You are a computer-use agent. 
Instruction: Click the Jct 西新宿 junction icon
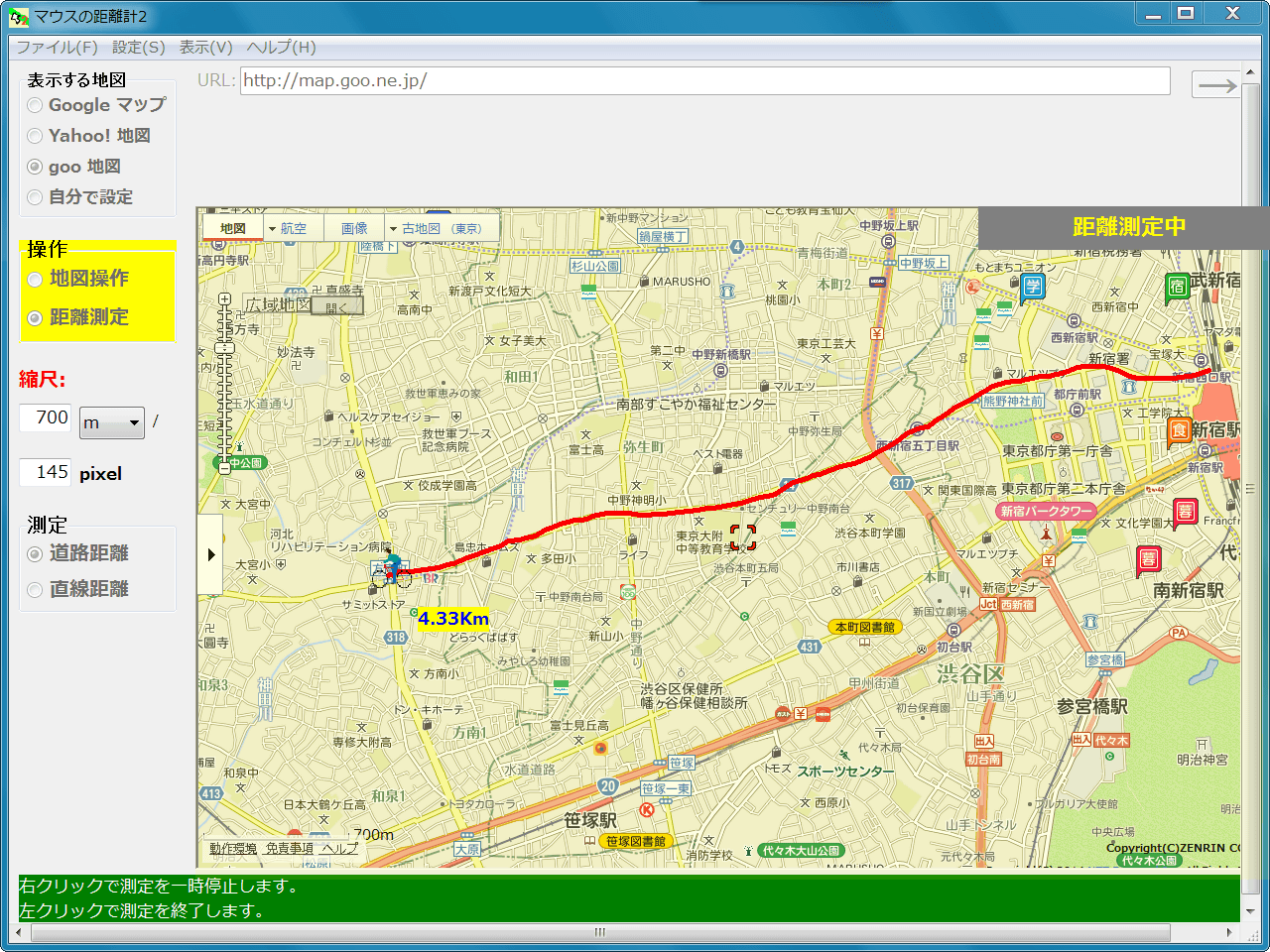tap(1008, 604)
